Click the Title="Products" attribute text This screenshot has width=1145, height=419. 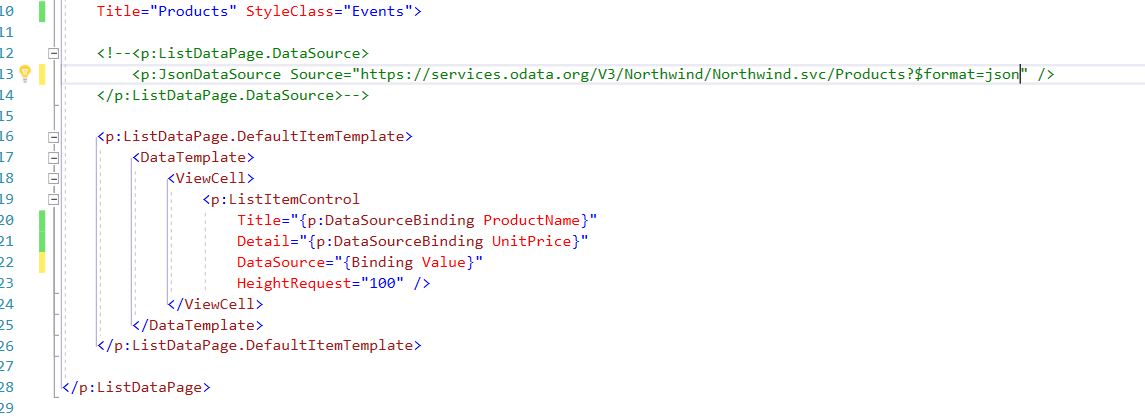167,12
